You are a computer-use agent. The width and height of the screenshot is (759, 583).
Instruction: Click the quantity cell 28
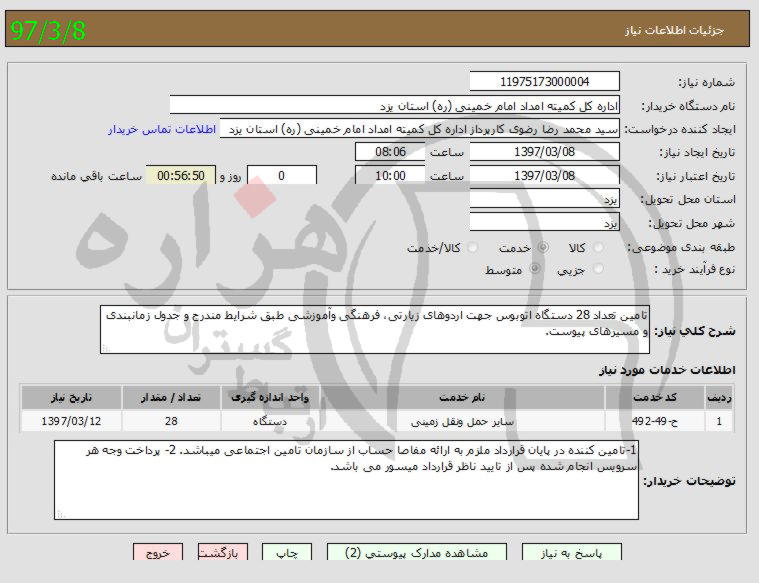[x=171, y=421]
